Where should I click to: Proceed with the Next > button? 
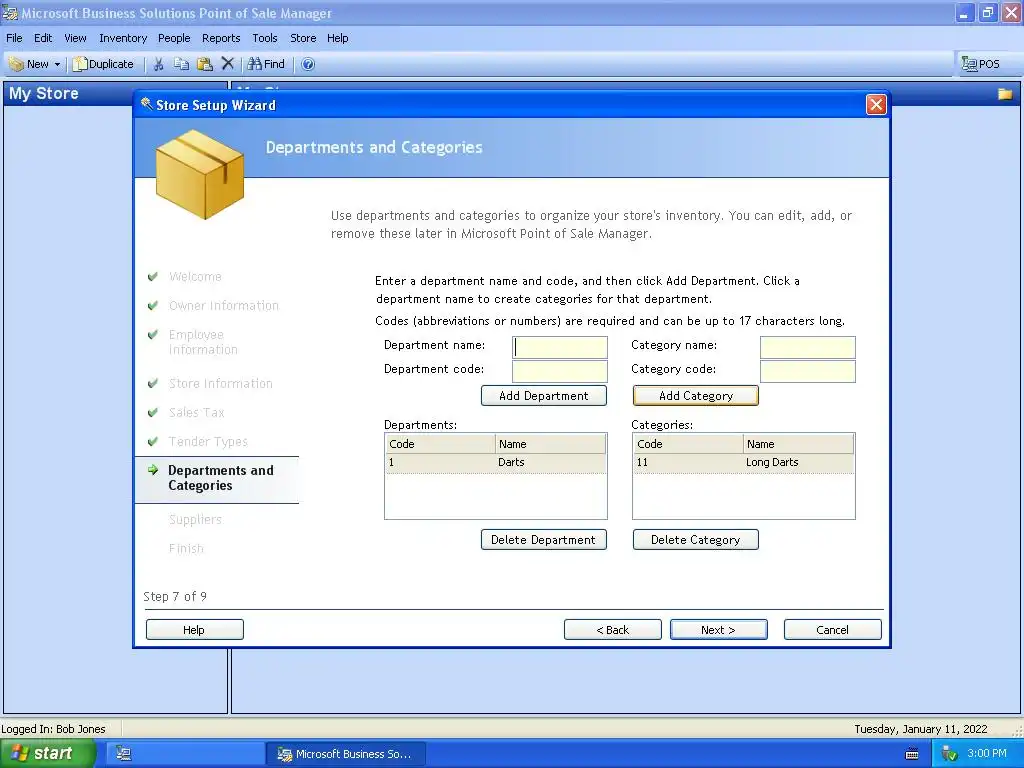coord(718,630)
